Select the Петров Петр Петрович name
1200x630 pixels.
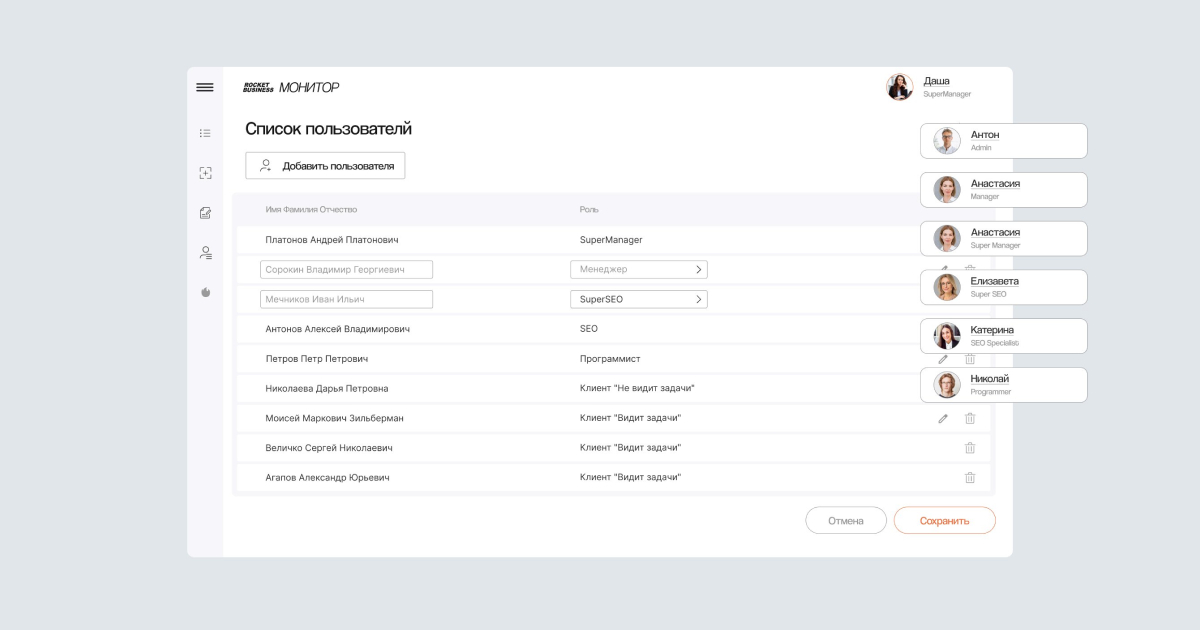tap(317, 359)
